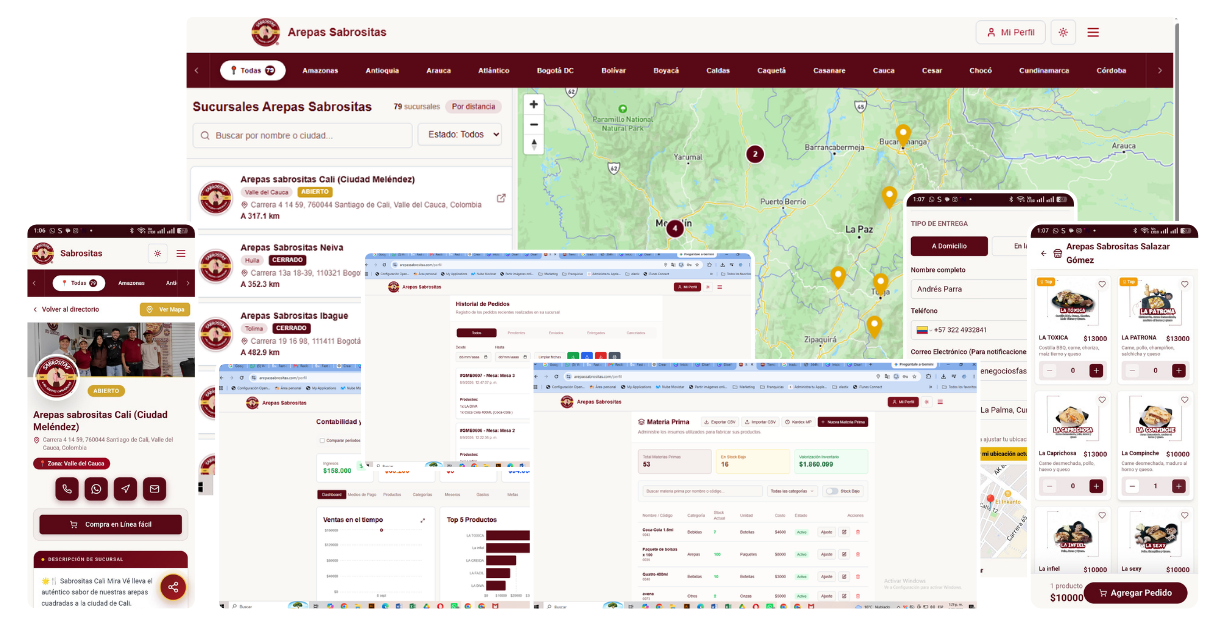The height and width of the screenshot is (633, 1221).
Task: Click Ajuste for the Coca-Cola 1.5ml row
Action: pos(826,532)
